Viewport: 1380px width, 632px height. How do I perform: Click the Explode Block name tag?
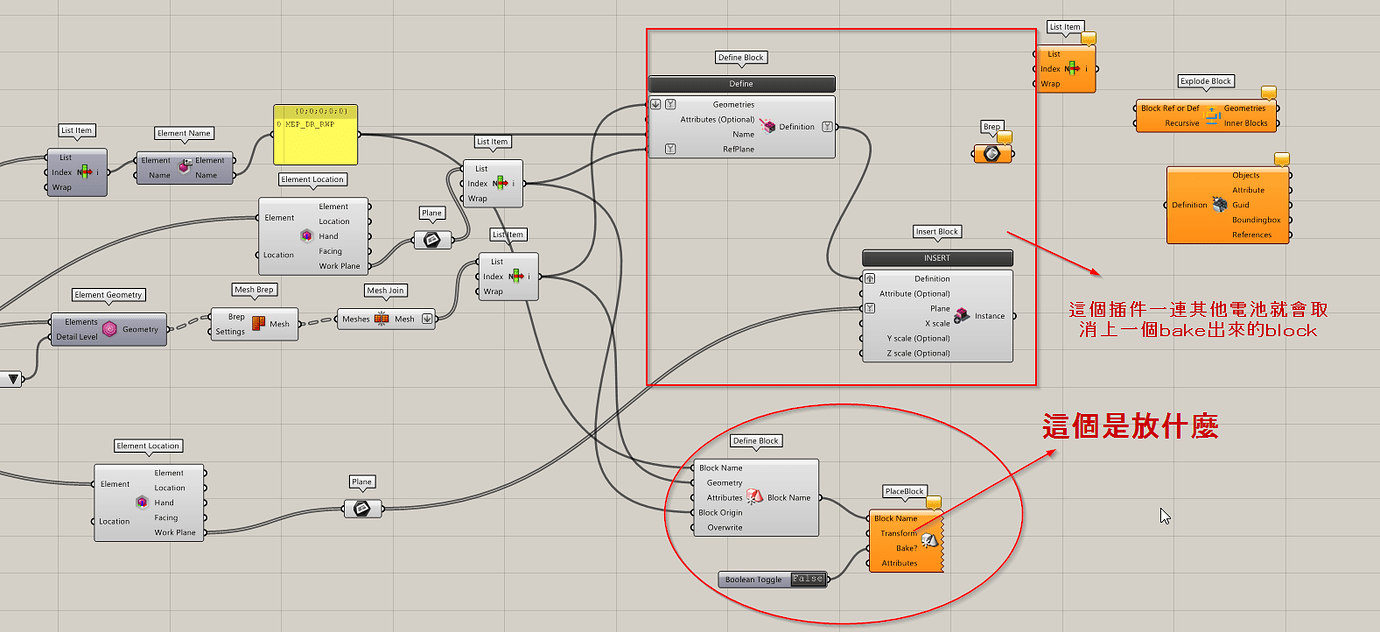click(1207, 81)
